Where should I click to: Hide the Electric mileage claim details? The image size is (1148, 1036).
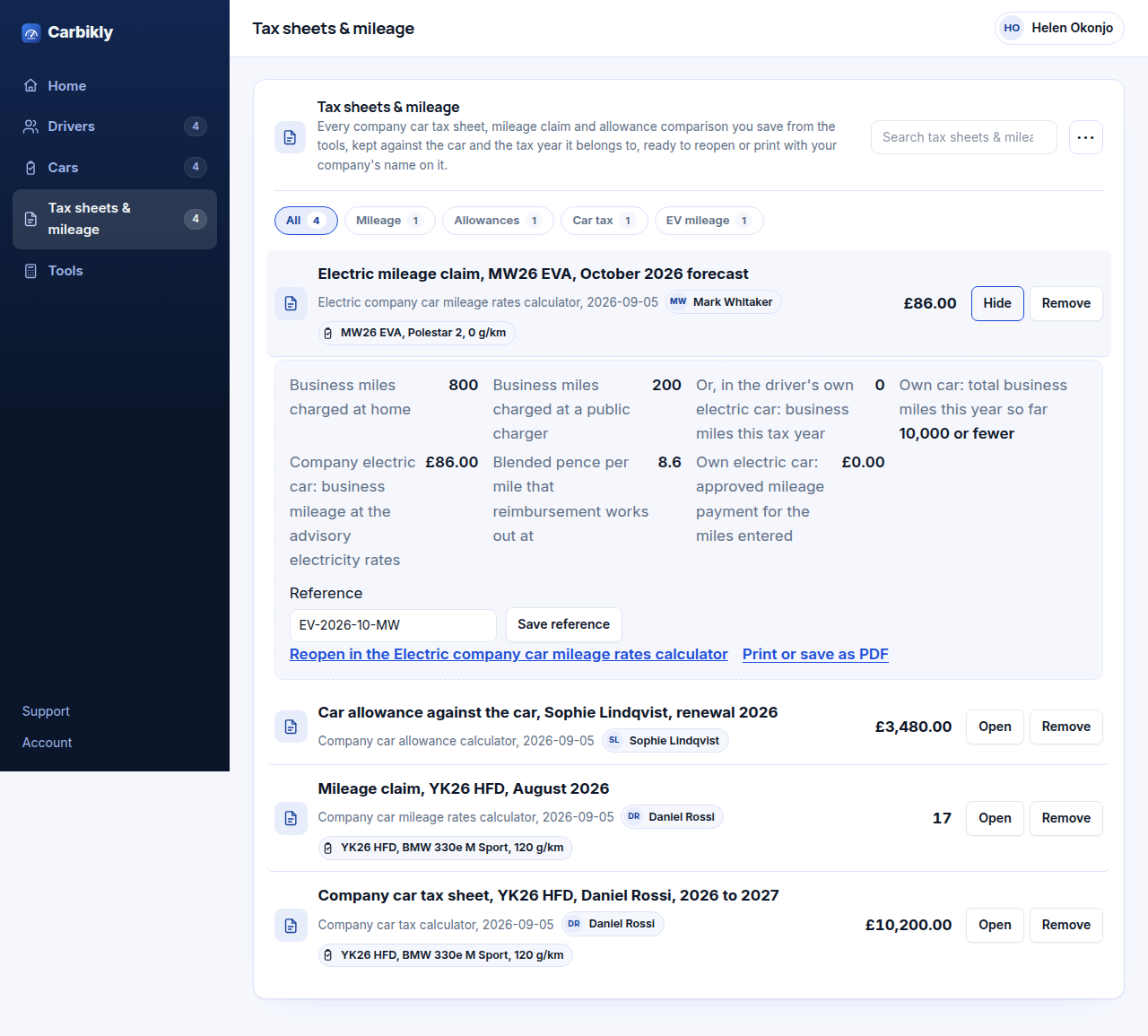click(x=997, y=303)
